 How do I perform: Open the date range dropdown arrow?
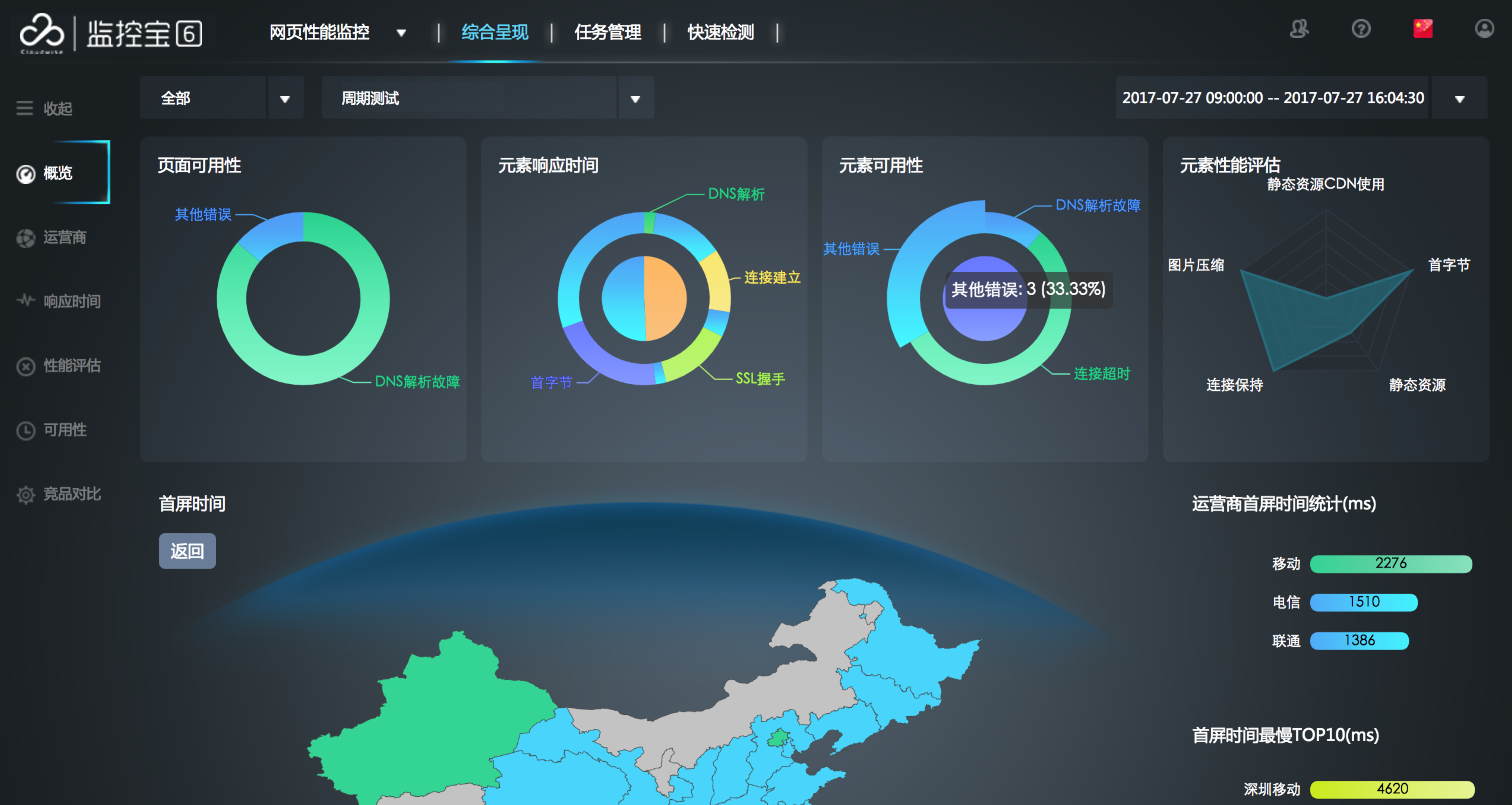click(x=1459, y=99)
